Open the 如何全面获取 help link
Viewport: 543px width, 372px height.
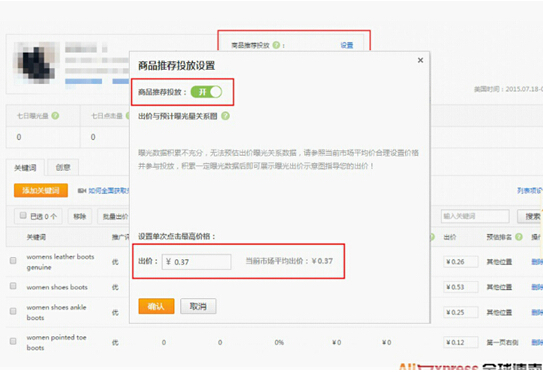tap(108, 191)
